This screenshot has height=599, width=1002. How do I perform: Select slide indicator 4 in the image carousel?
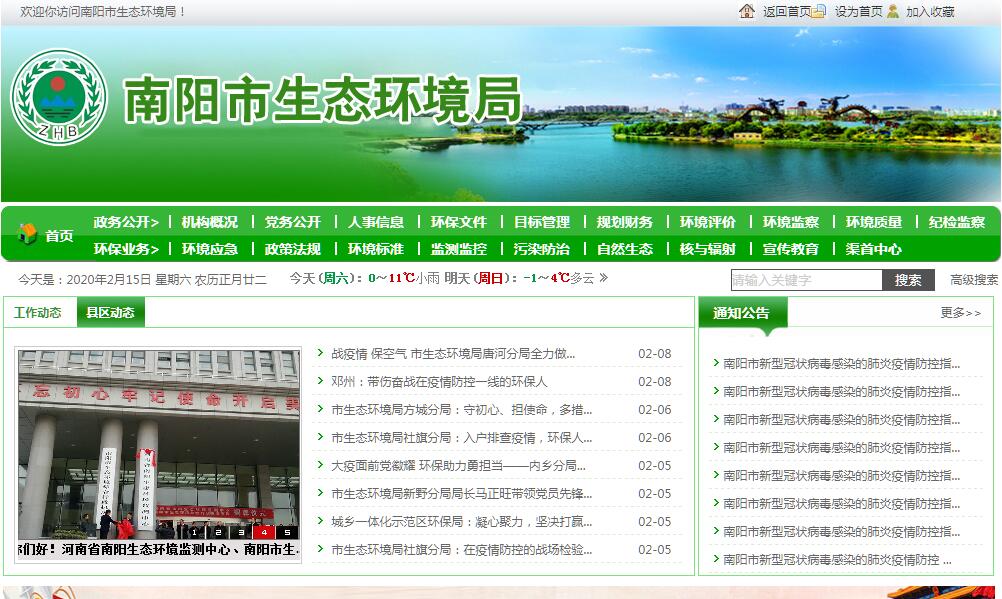click(x=264, y=532)
